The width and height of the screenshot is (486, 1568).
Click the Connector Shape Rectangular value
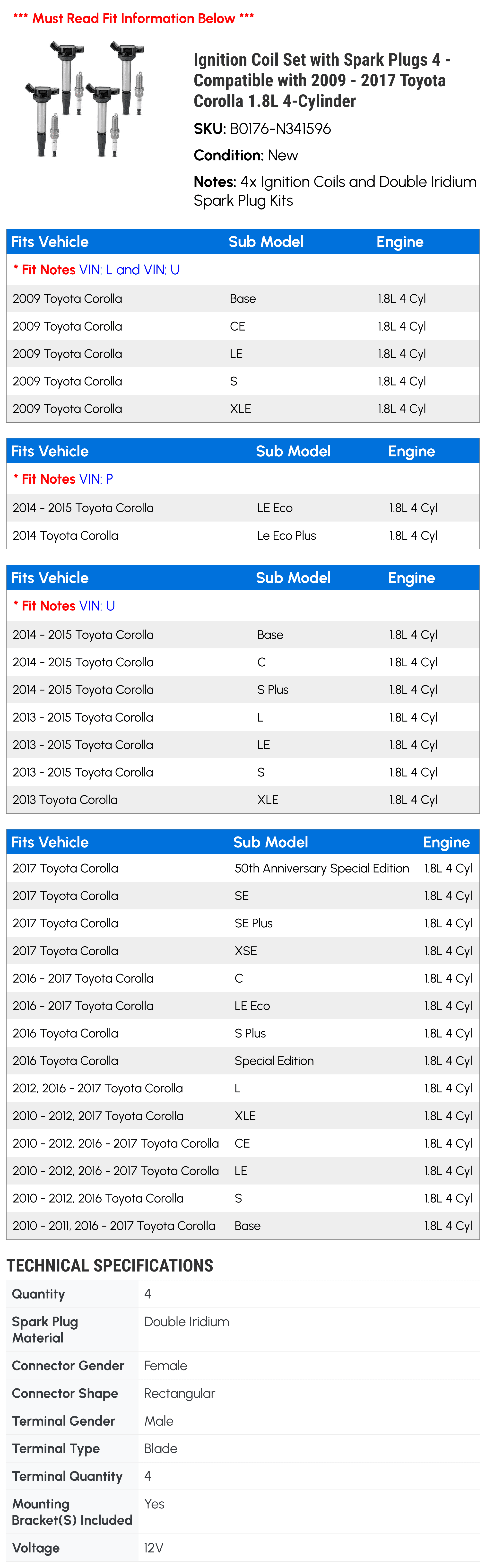[x=179, y=1393]
